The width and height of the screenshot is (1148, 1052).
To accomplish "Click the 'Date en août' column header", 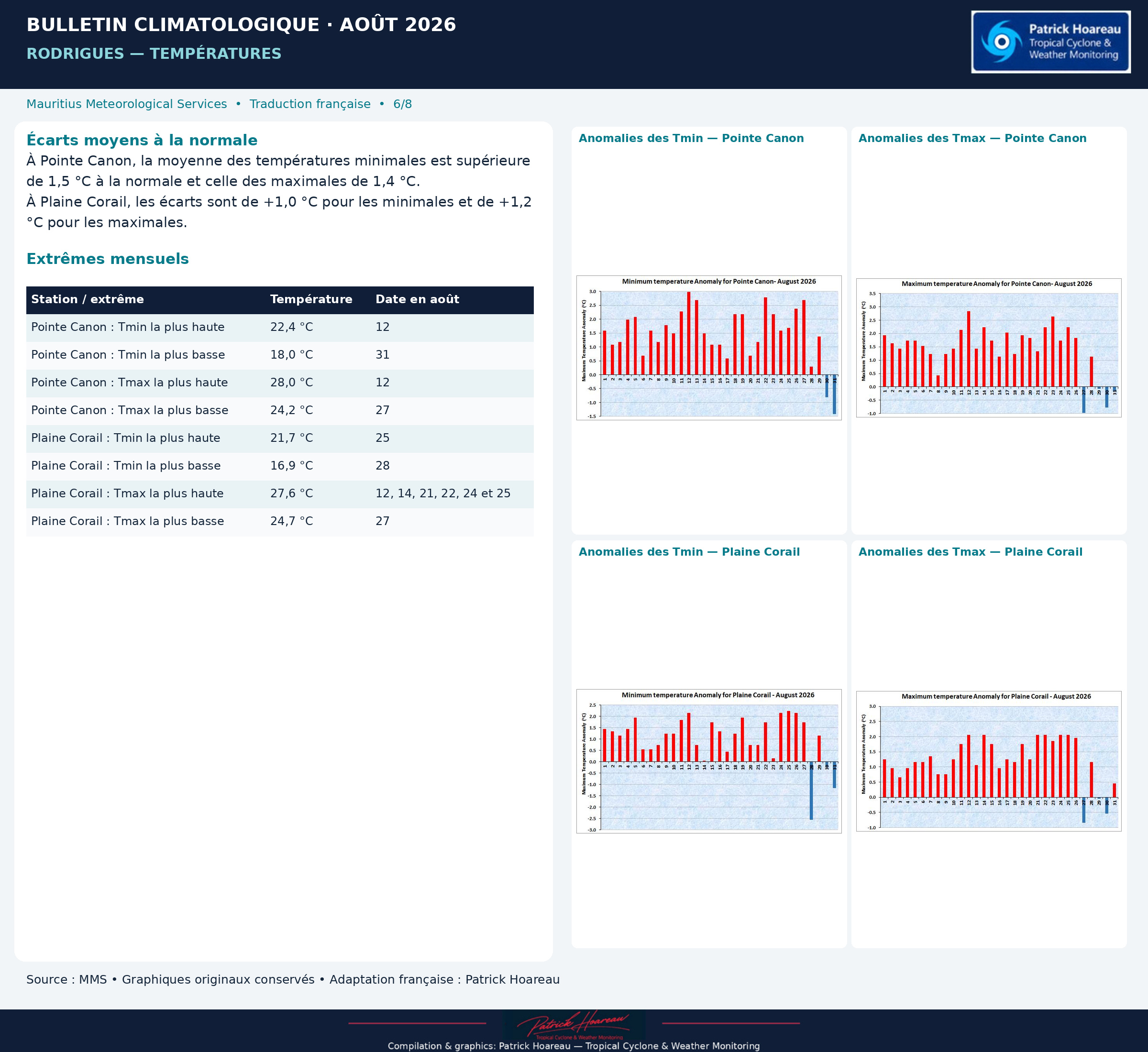I will pos(418,299).
